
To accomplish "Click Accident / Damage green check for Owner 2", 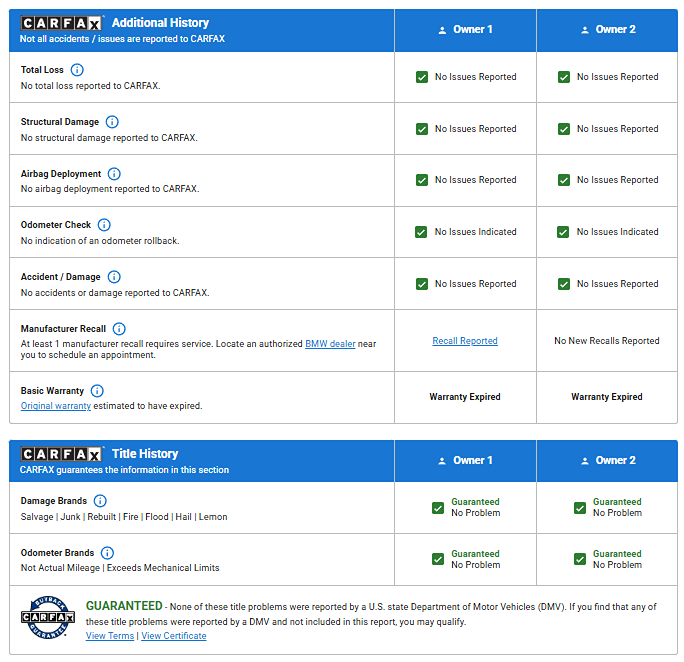I will pyautogui.click(x=564, y=284).
